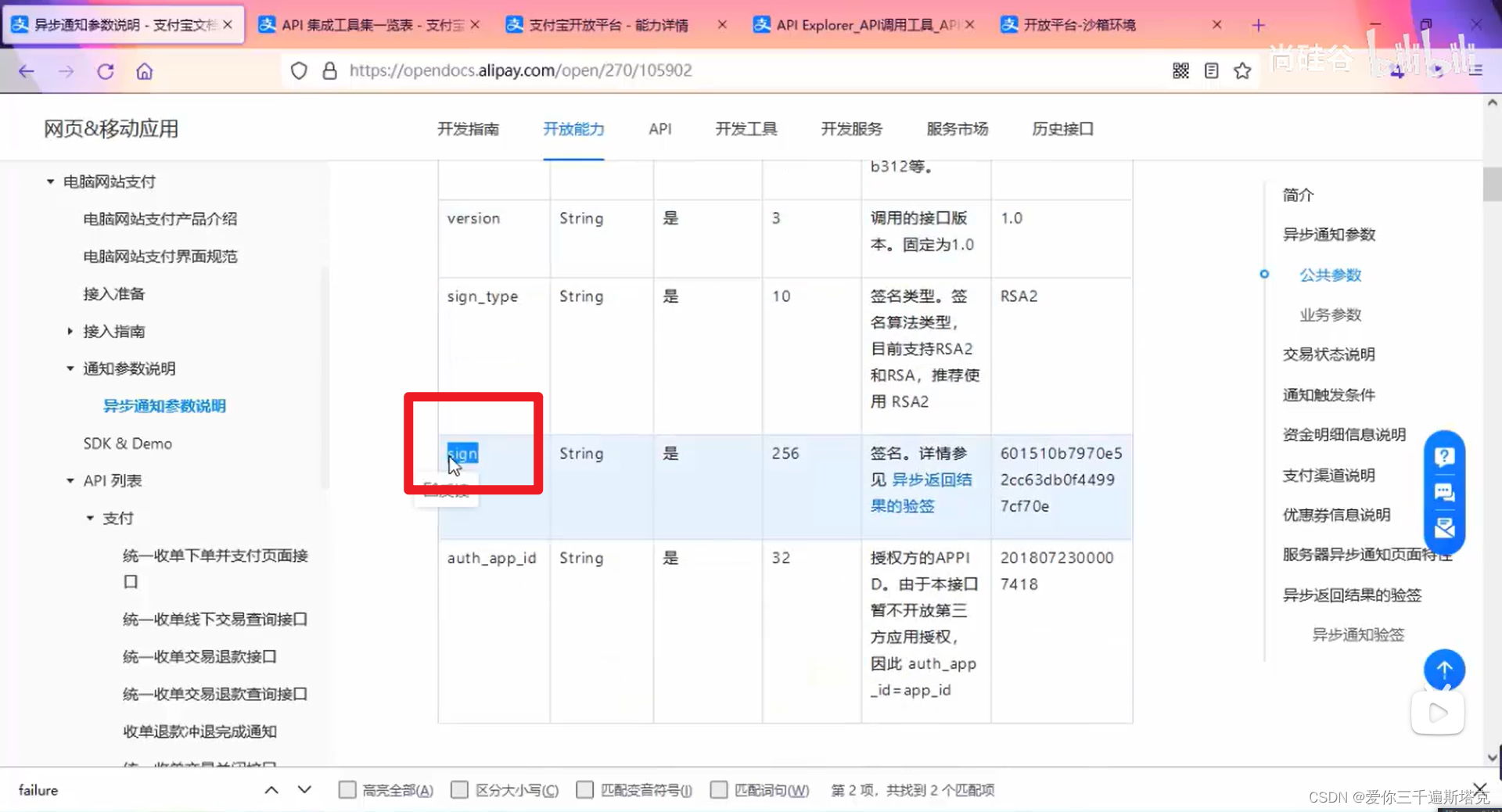
Task: Close the 开放平台-沙箱环境 tab
Action: pos(1216,25)
